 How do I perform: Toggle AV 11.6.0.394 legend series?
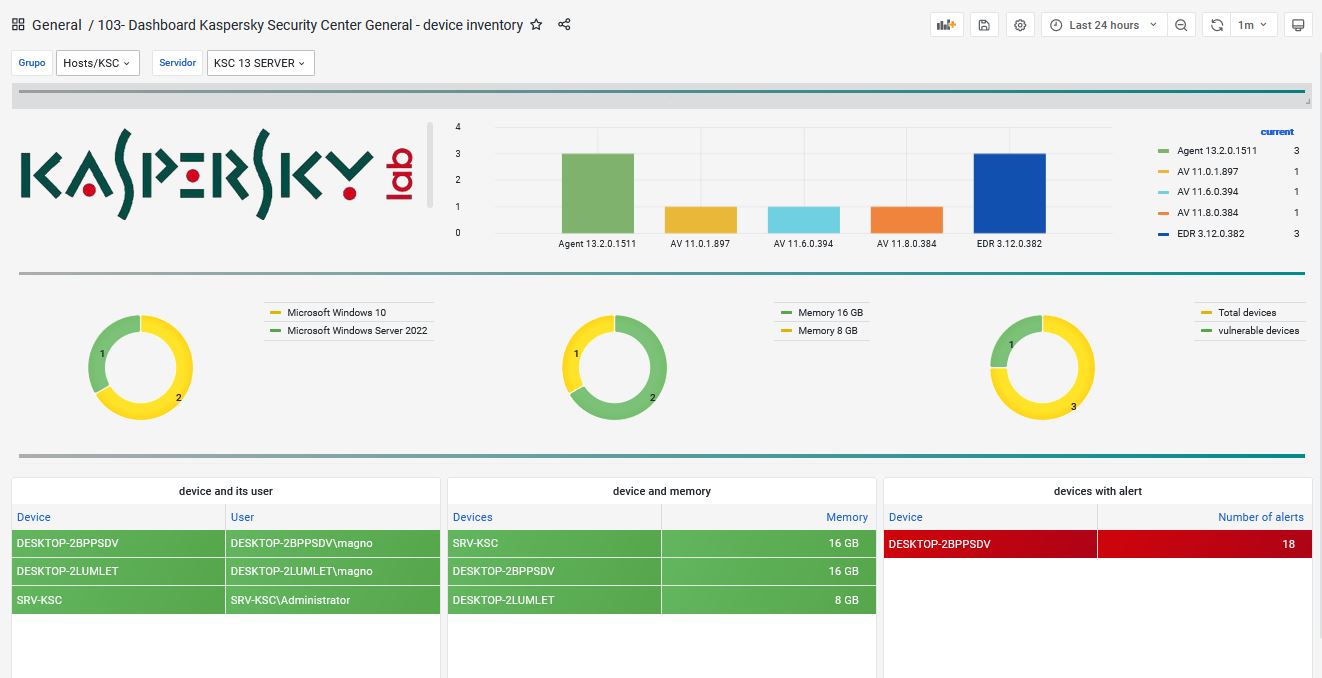pyautogui.click(x=1207, y=192)
